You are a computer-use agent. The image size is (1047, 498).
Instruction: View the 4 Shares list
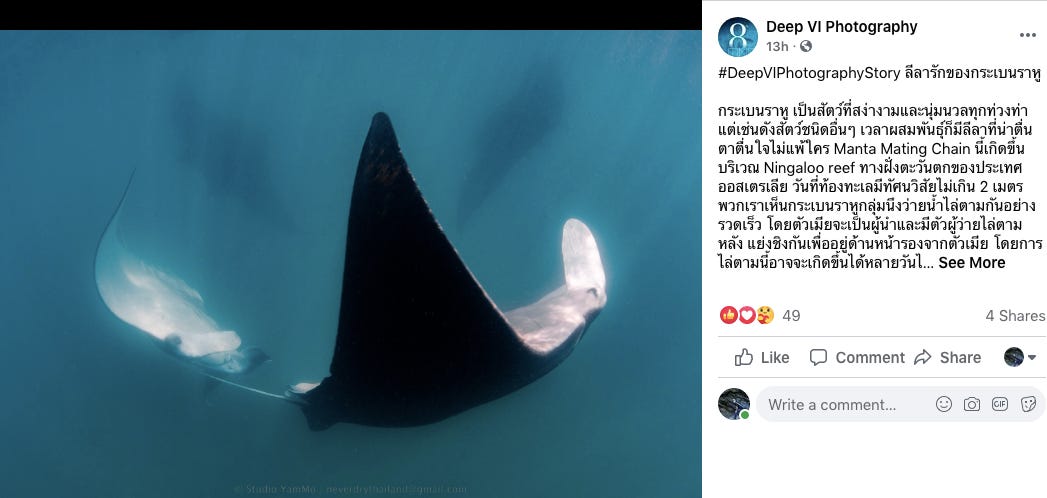click(x=1016, y=316)
